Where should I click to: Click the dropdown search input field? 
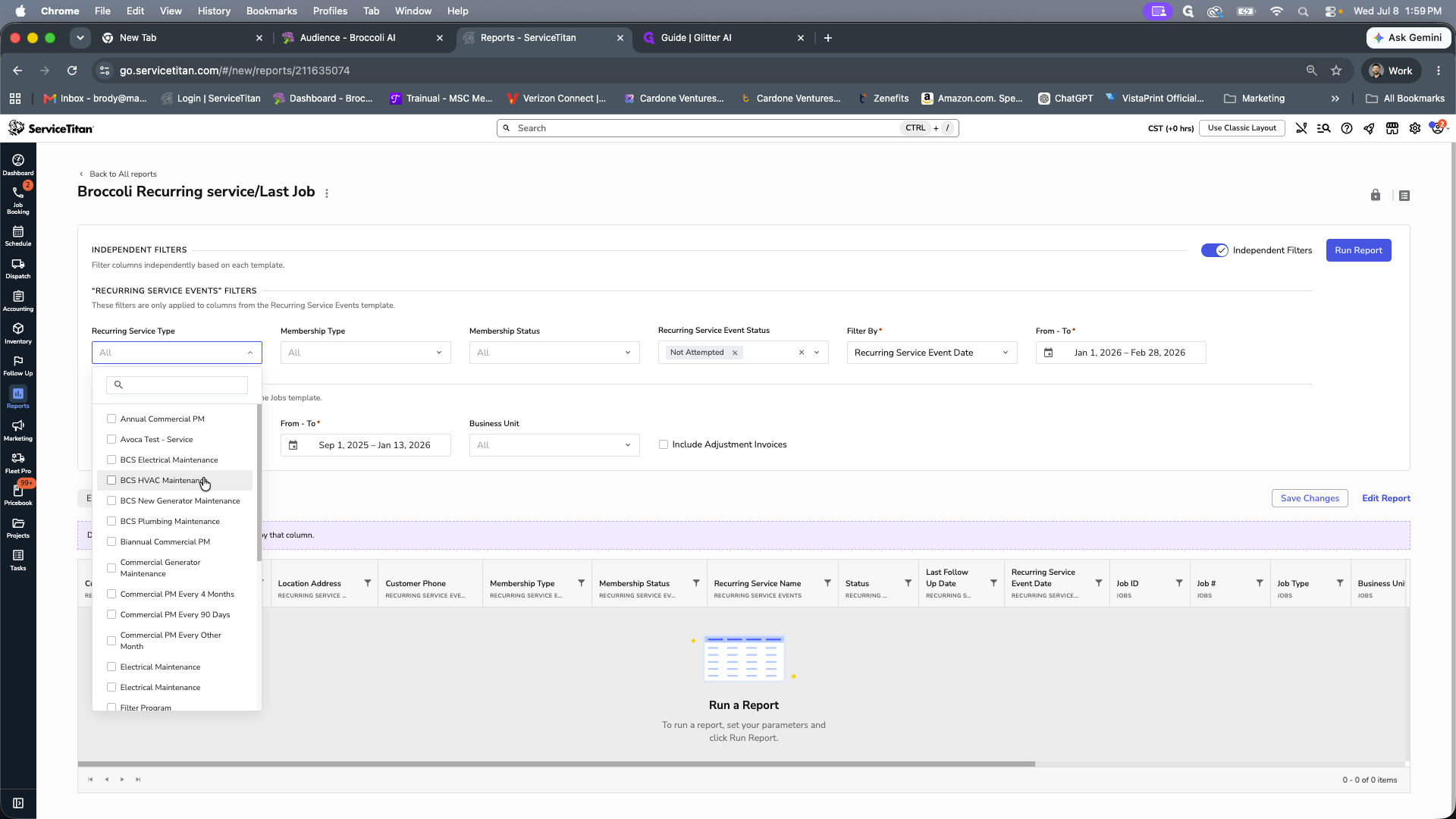(x=177, y=384)
